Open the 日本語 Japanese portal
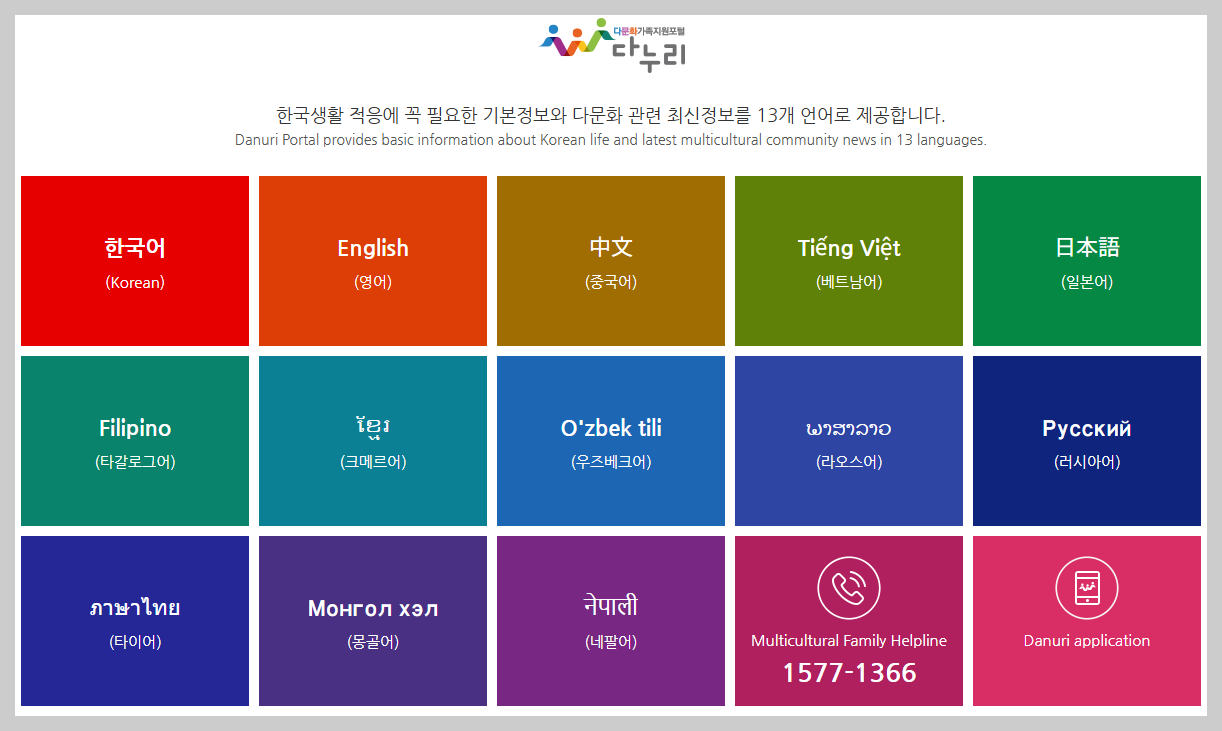Viewport: 1222px width, 731px height. (1086, 260)
